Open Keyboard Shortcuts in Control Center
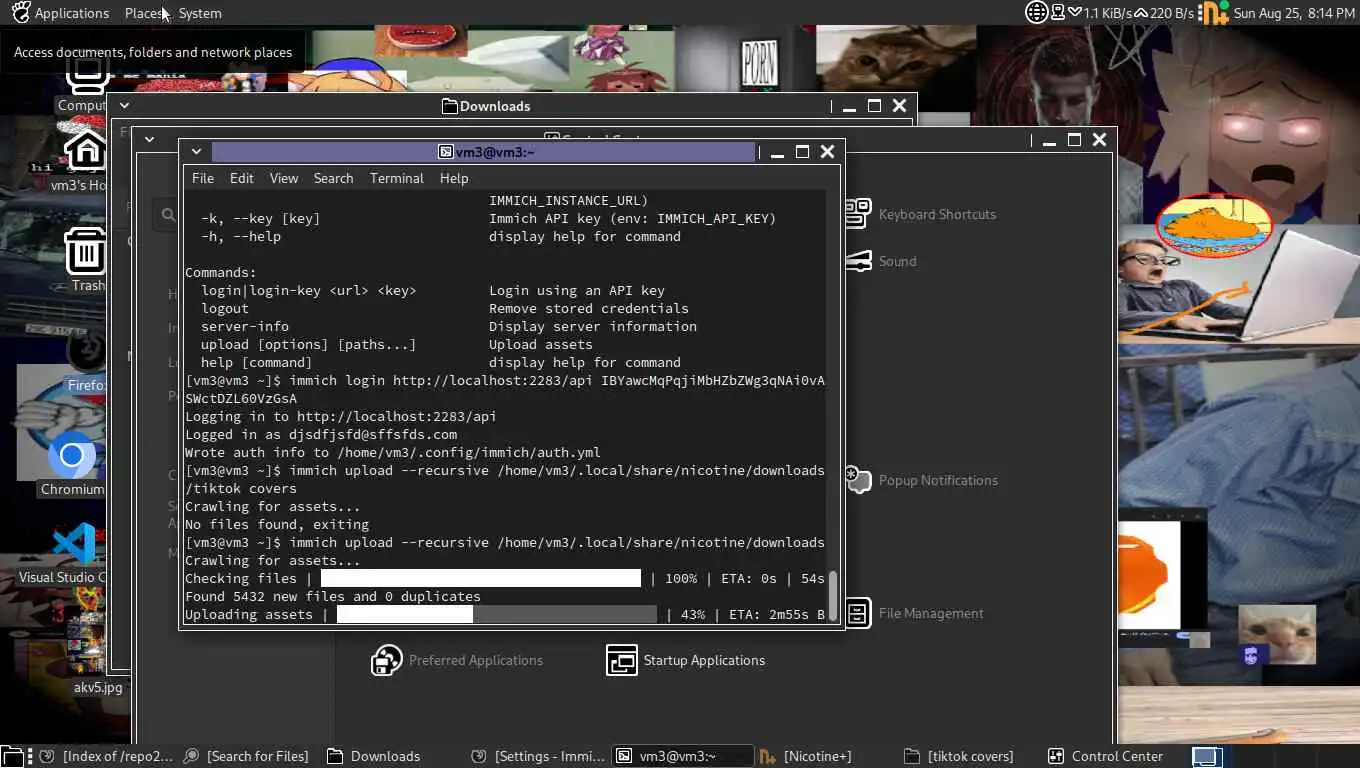Screen dimensions: 1360x768 [920, 214]
